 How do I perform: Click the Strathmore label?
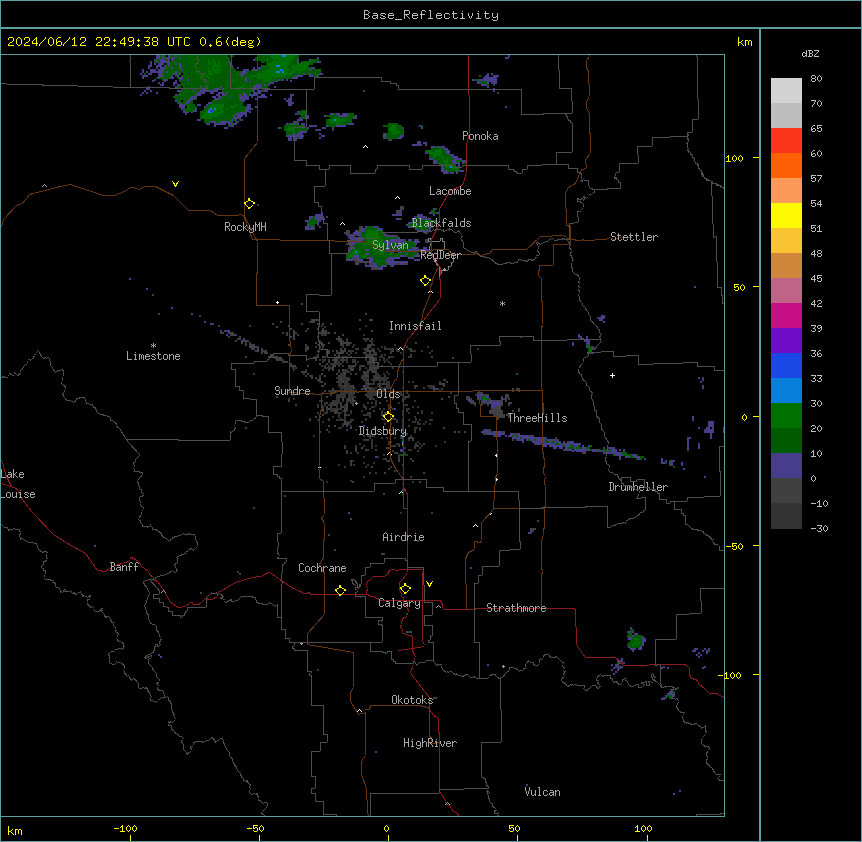tap(516, 608)
